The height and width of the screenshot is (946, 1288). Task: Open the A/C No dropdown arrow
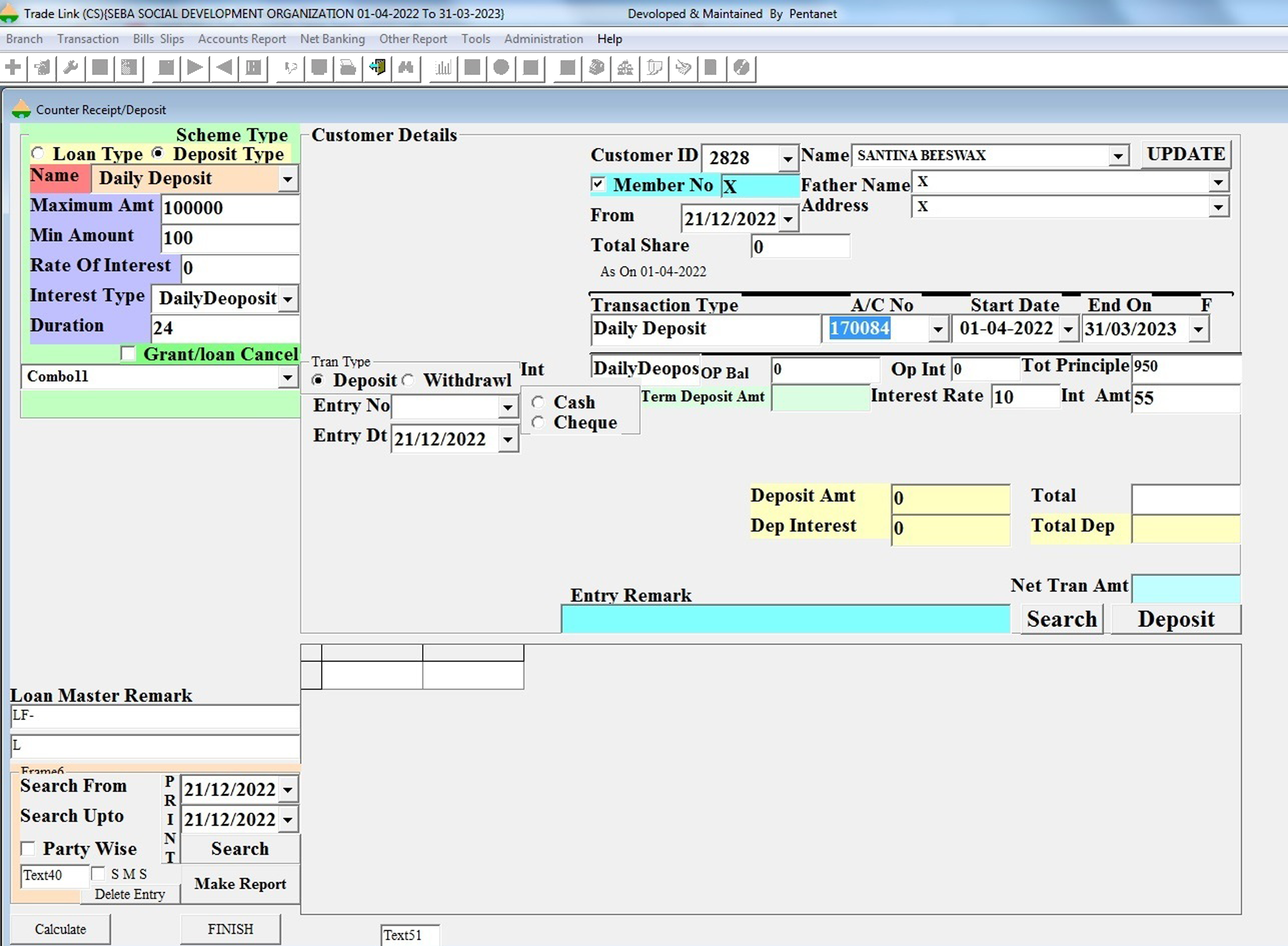937,330
